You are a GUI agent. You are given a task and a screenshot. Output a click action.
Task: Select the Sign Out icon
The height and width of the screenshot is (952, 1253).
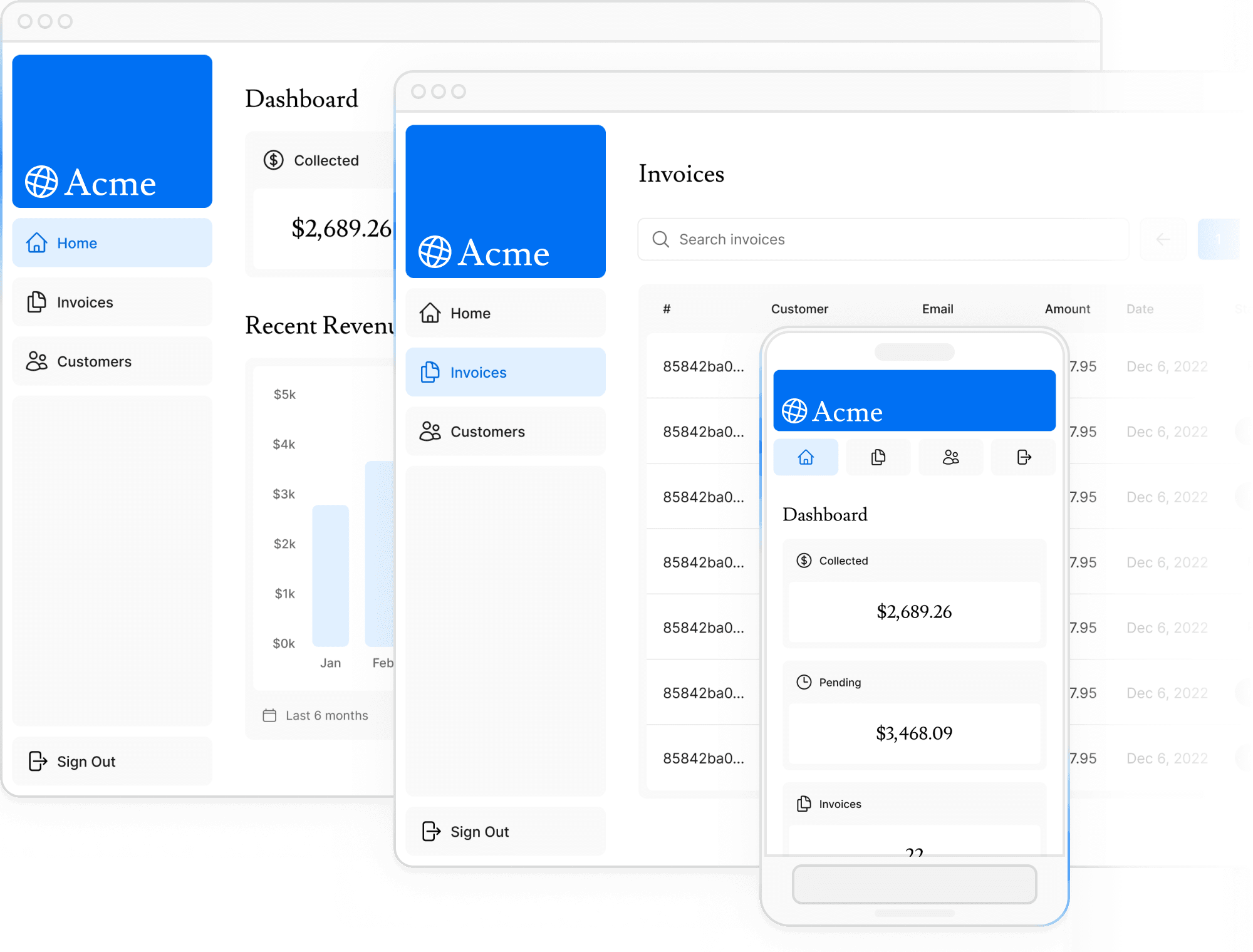click(x=38, y=760)
